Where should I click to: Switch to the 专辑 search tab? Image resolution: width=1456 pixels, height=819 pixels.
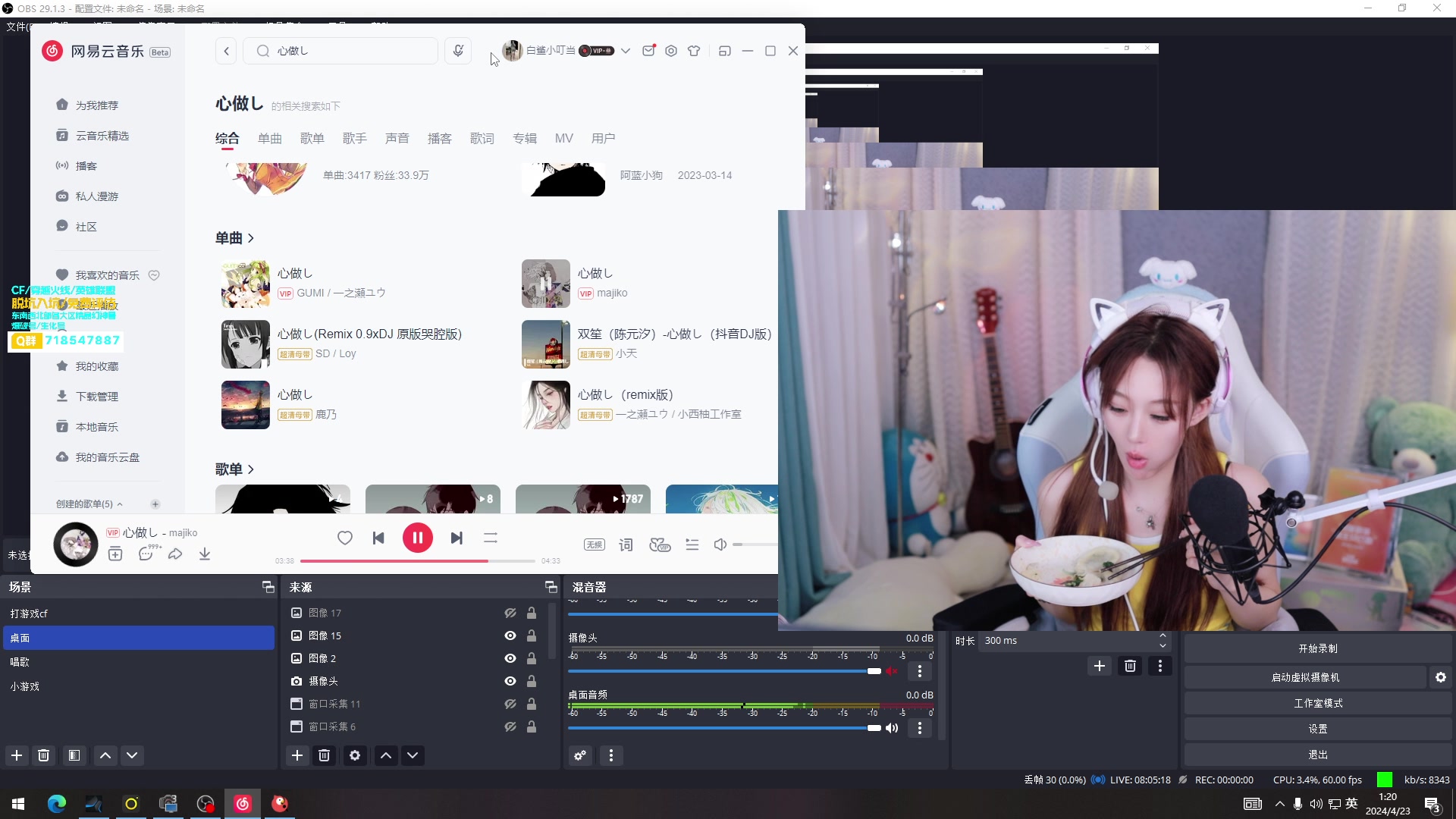[525, 138]
